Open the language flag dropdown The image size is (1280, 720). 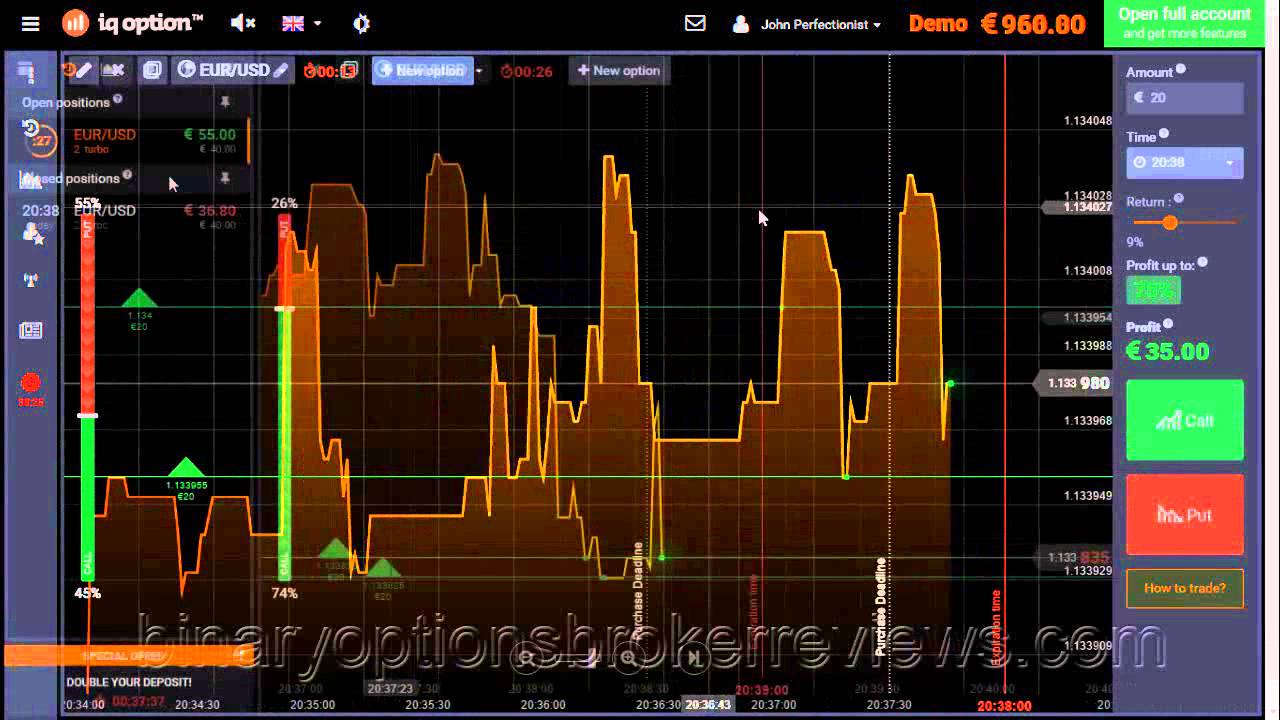(x=301, y=23)
